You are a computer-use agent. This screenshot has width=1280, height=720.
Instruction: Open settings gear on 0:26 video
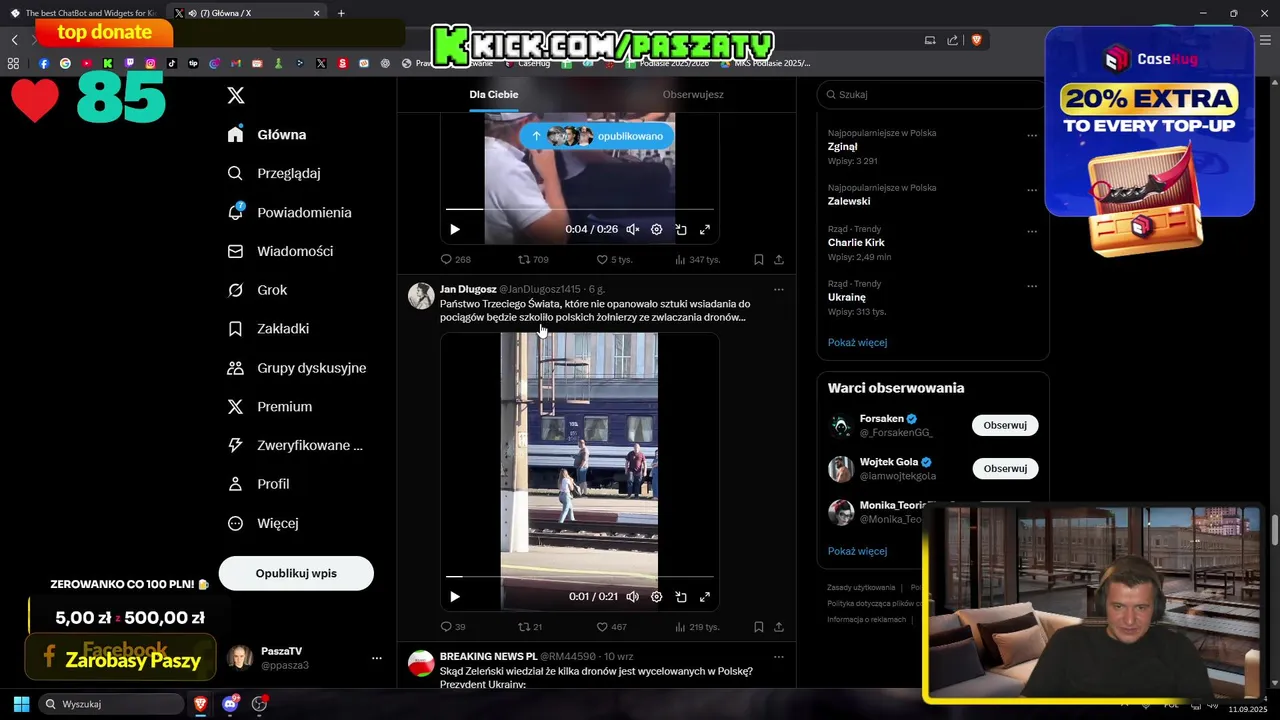(x=657, y=229)
